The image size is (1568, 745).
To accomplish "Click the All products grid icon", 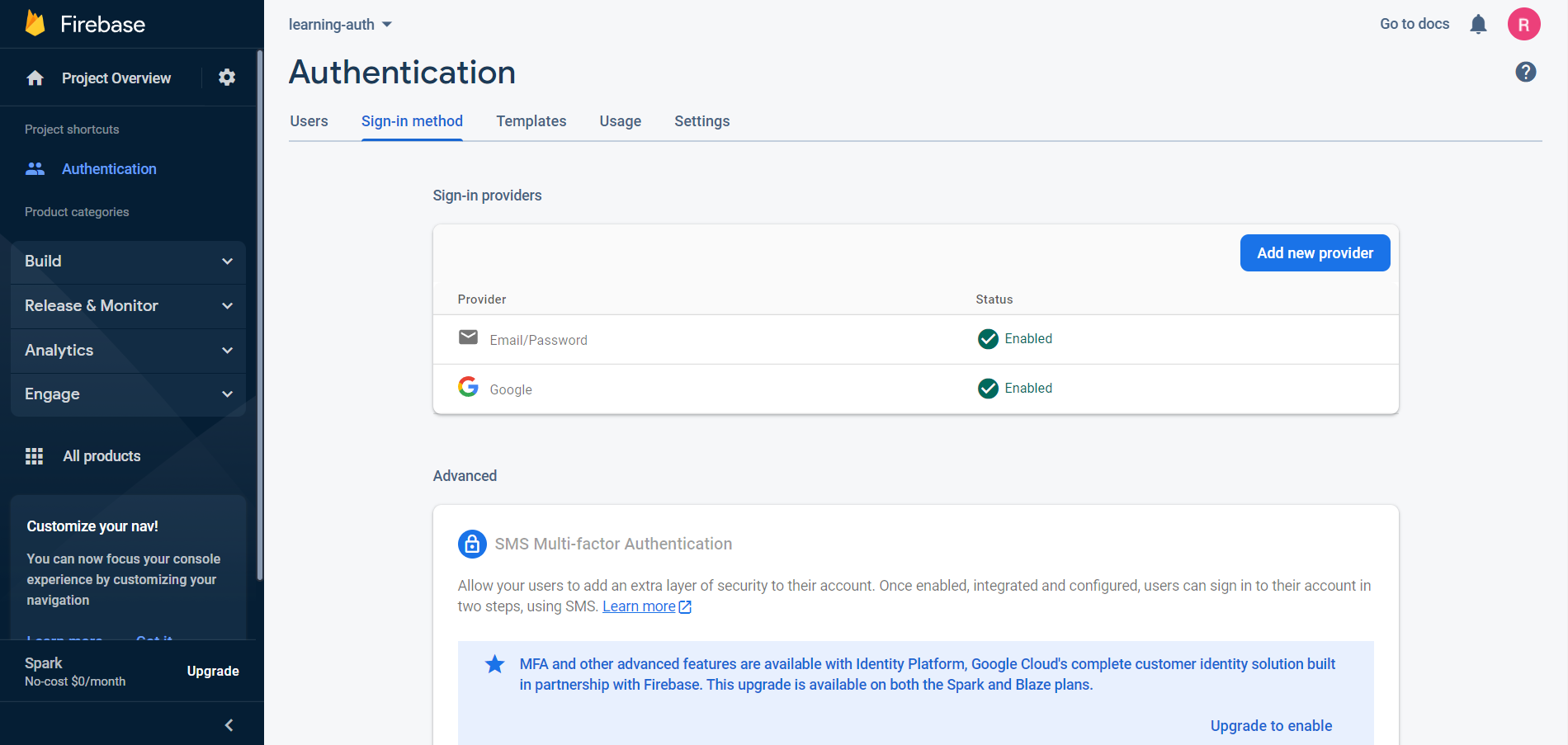I will (34, 456).
